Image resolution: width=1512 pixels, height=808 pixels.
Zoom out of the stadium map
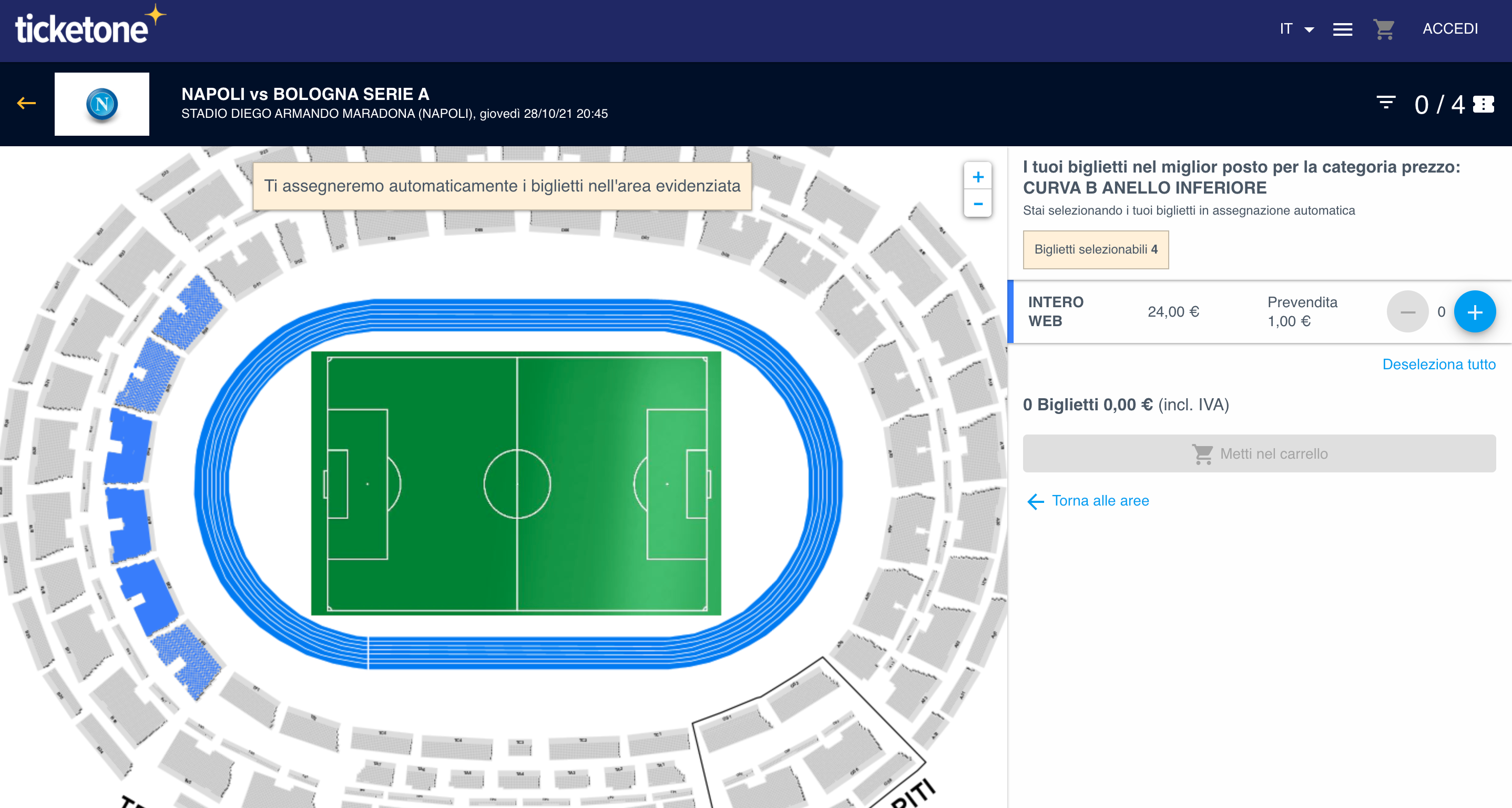[x=978, y=204]
